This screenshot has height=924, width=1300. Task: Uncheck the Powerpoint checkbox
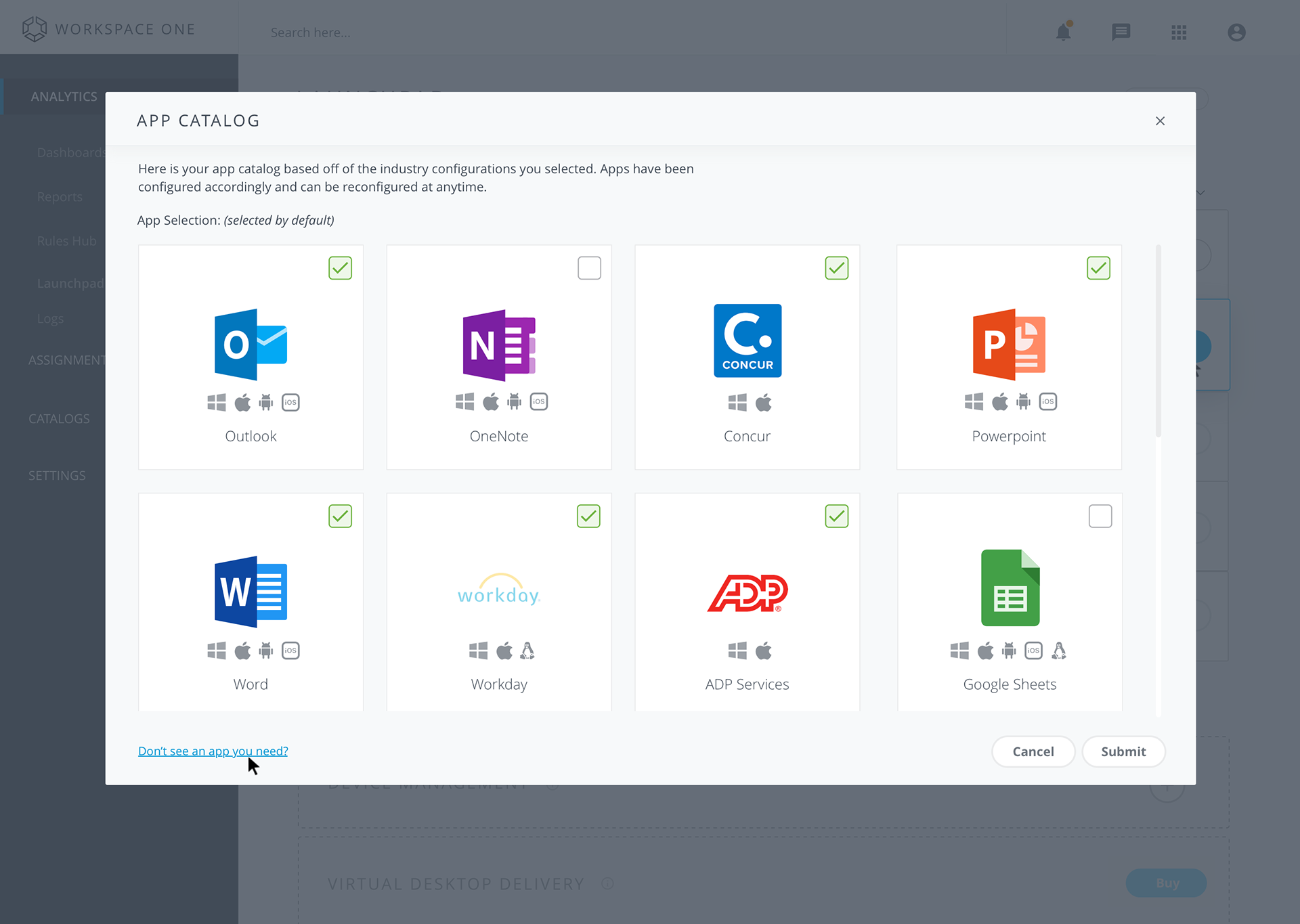(1098, 268)
